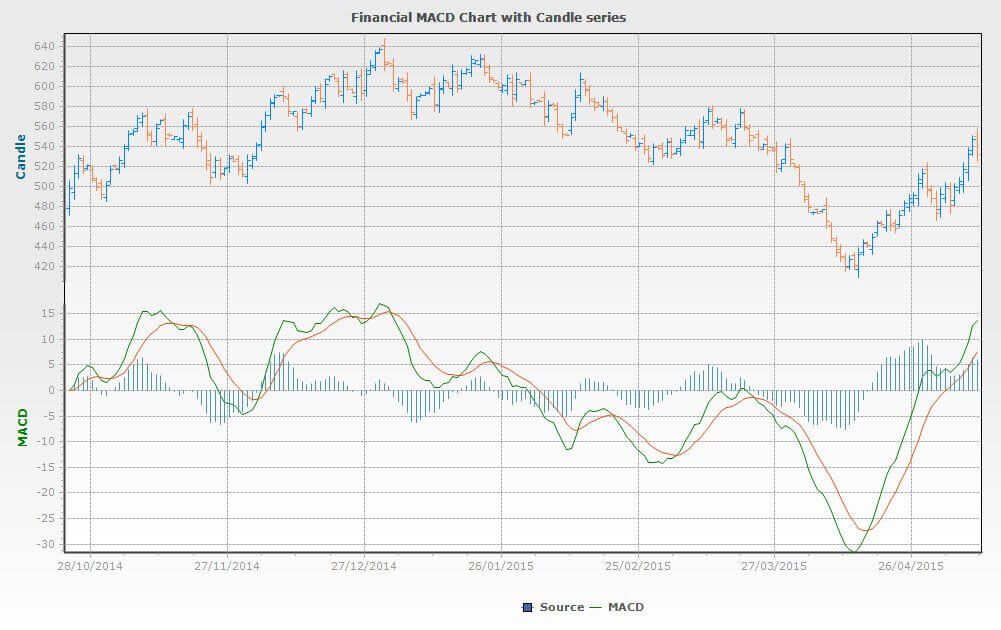The width and height of the screenshot is (1001, 630).
Task: Click the 480 value on the Candle axis
Action: 44,206
